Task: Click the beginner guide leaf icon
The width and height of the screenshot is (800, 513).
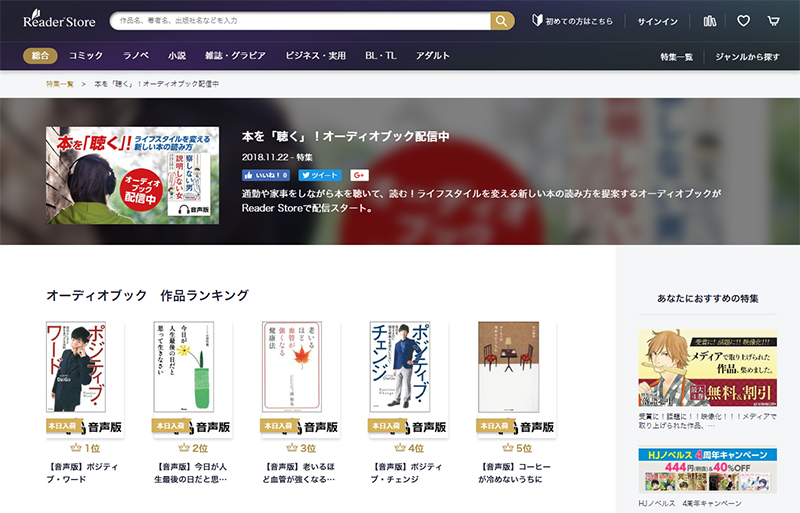Action: pos(537,20)
